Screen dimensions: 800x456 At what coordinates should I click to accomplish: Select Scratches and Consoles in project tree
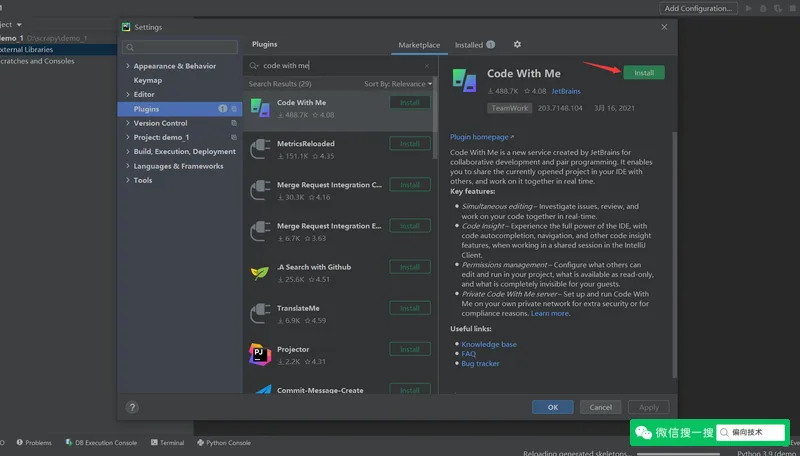pyautogui.click(x=37, y=61)
